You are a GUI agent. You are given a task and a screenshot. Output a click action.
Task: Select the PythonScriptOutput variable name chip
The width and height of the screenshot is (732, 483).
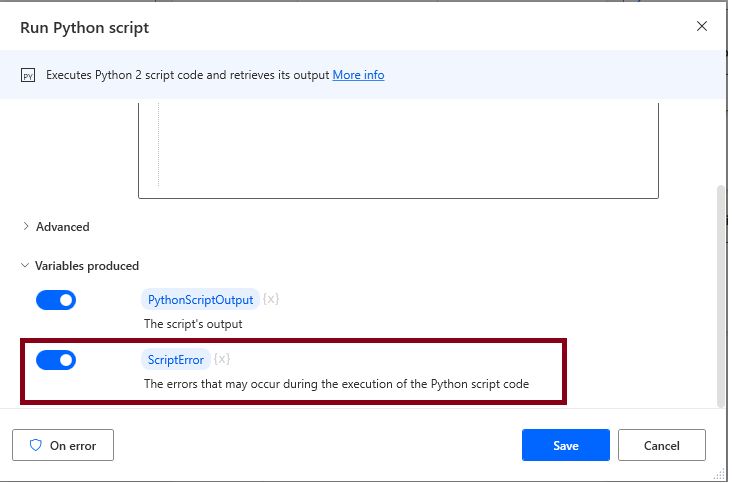click(201, 299)
